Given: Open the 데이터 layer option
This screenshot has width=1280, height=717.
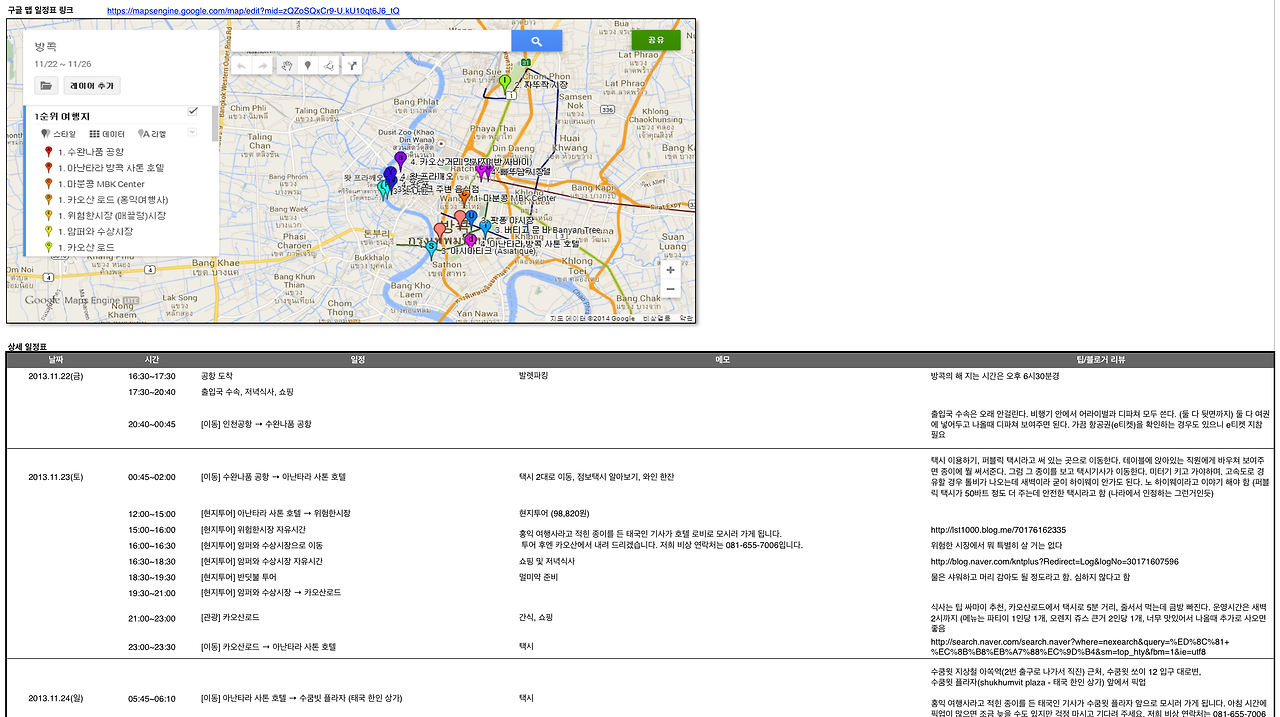Looking at the screenshot, I should pyautogui.click(x=107, y=133).
